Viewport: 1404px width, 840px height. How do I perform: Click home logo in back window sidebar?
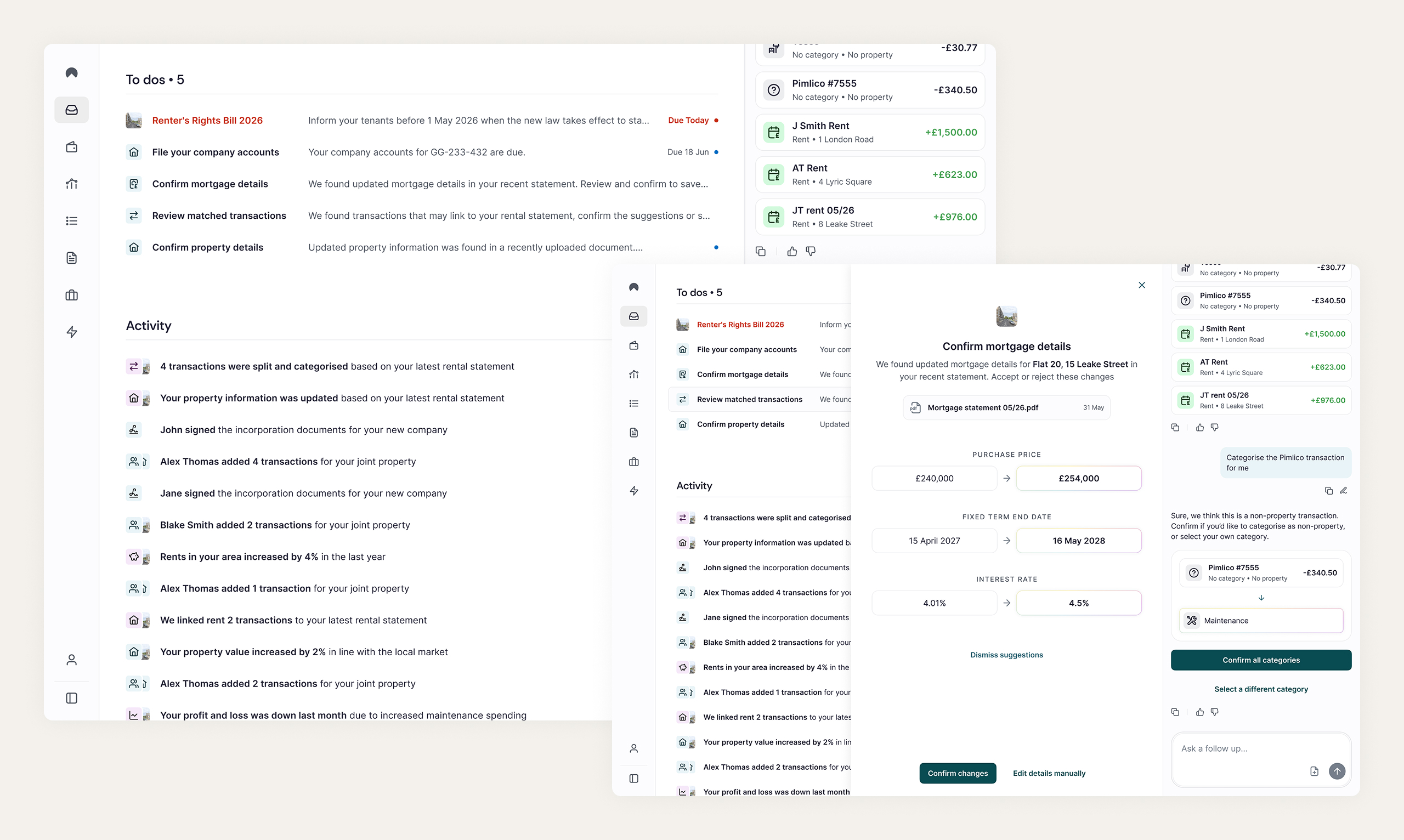(71, 72)
